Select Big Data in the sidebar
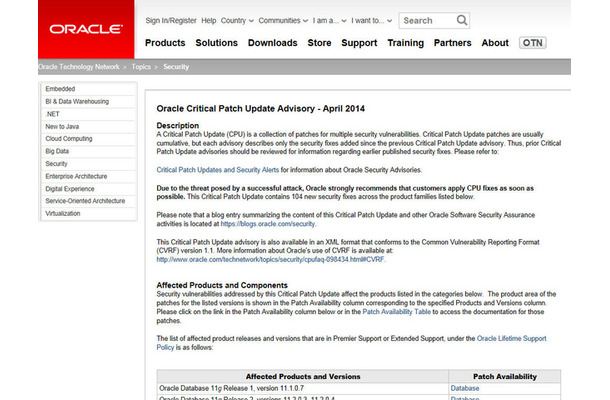 coord(58,151)
